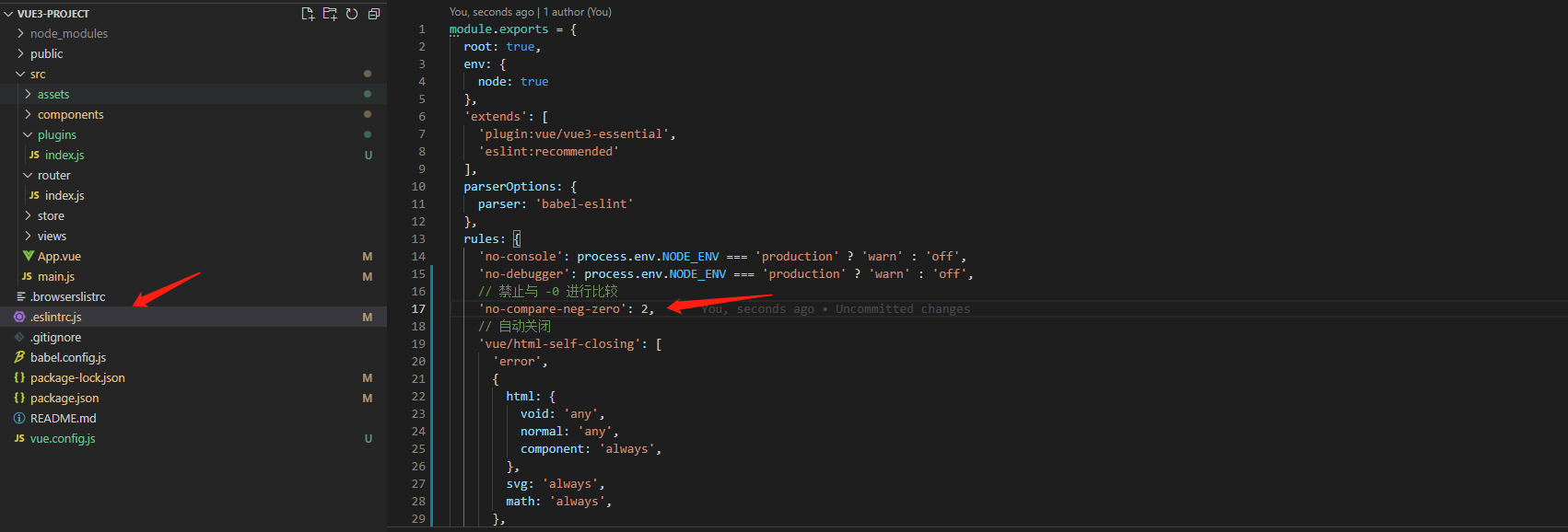The width and height of the screenshot is (1568, 532).
Task: Click the New Folder icon in explorer header
Action: tap(330, 14)
